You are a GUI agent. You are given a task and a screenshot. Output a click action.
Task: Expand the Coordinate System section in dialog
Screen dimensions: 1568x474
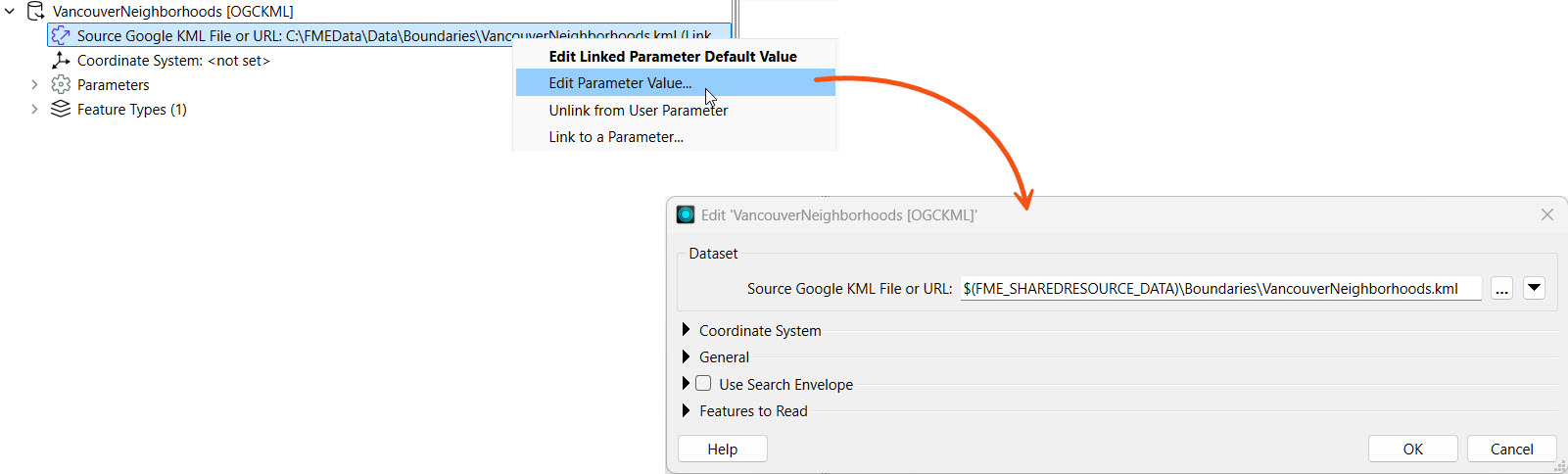[x=686, y=331]
